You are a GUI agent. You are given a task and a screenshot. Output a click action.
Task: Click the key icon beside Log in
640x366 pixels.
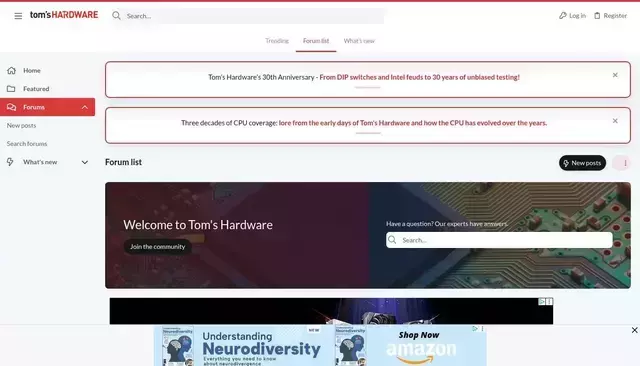coord(562,16)
